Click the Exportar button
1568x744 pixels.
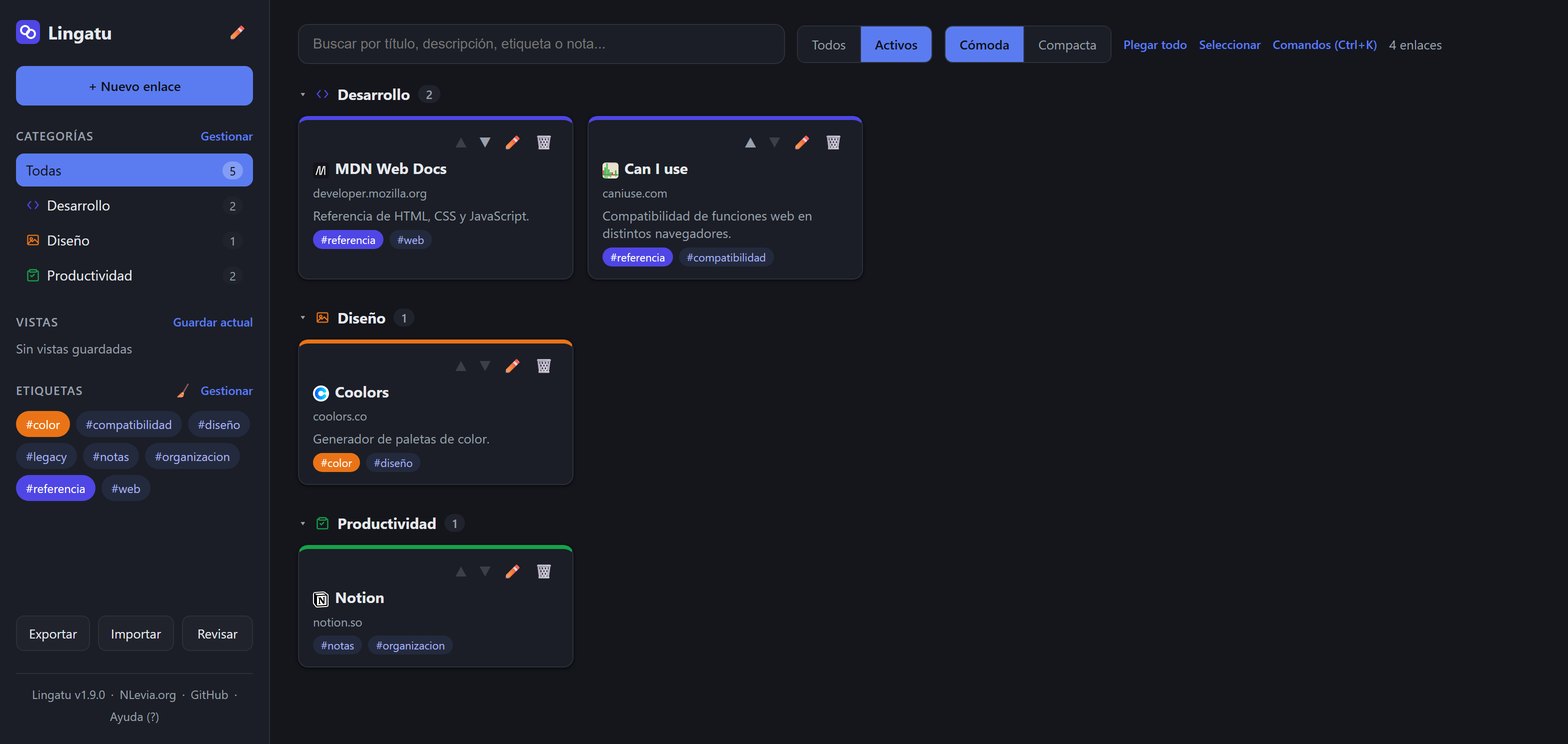tap(53, 634)
